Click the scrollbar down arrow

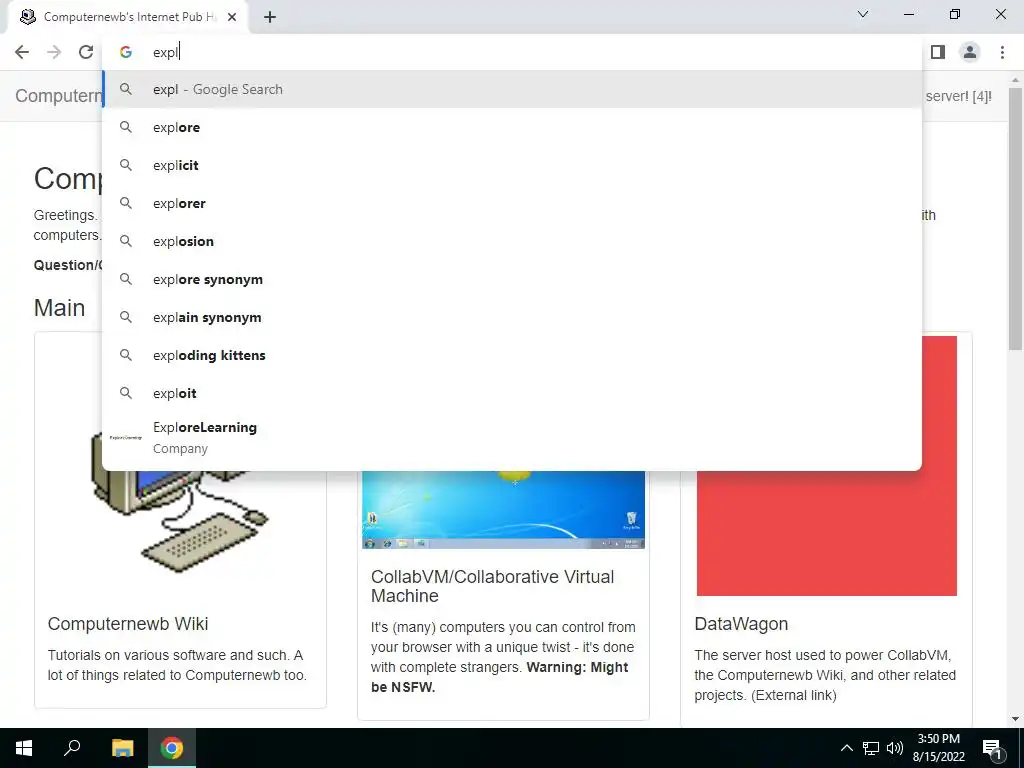(1016, 719)
